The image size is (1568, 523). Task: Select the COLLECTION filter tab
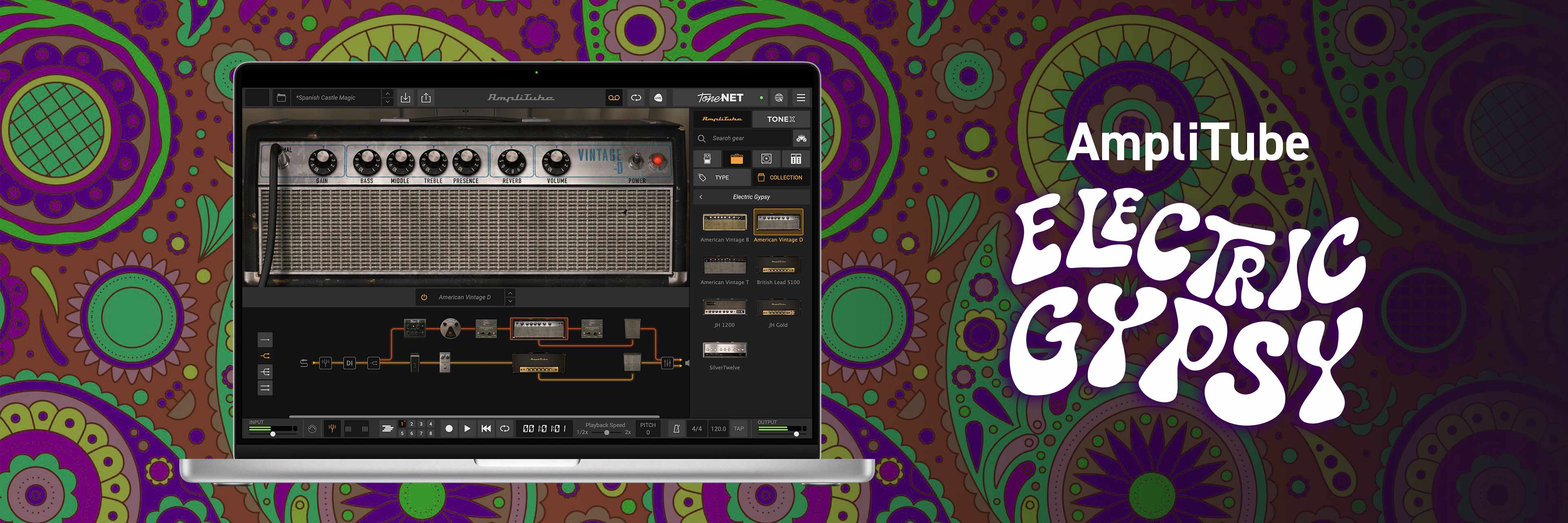pyautogui.click(x=780, y=177)
